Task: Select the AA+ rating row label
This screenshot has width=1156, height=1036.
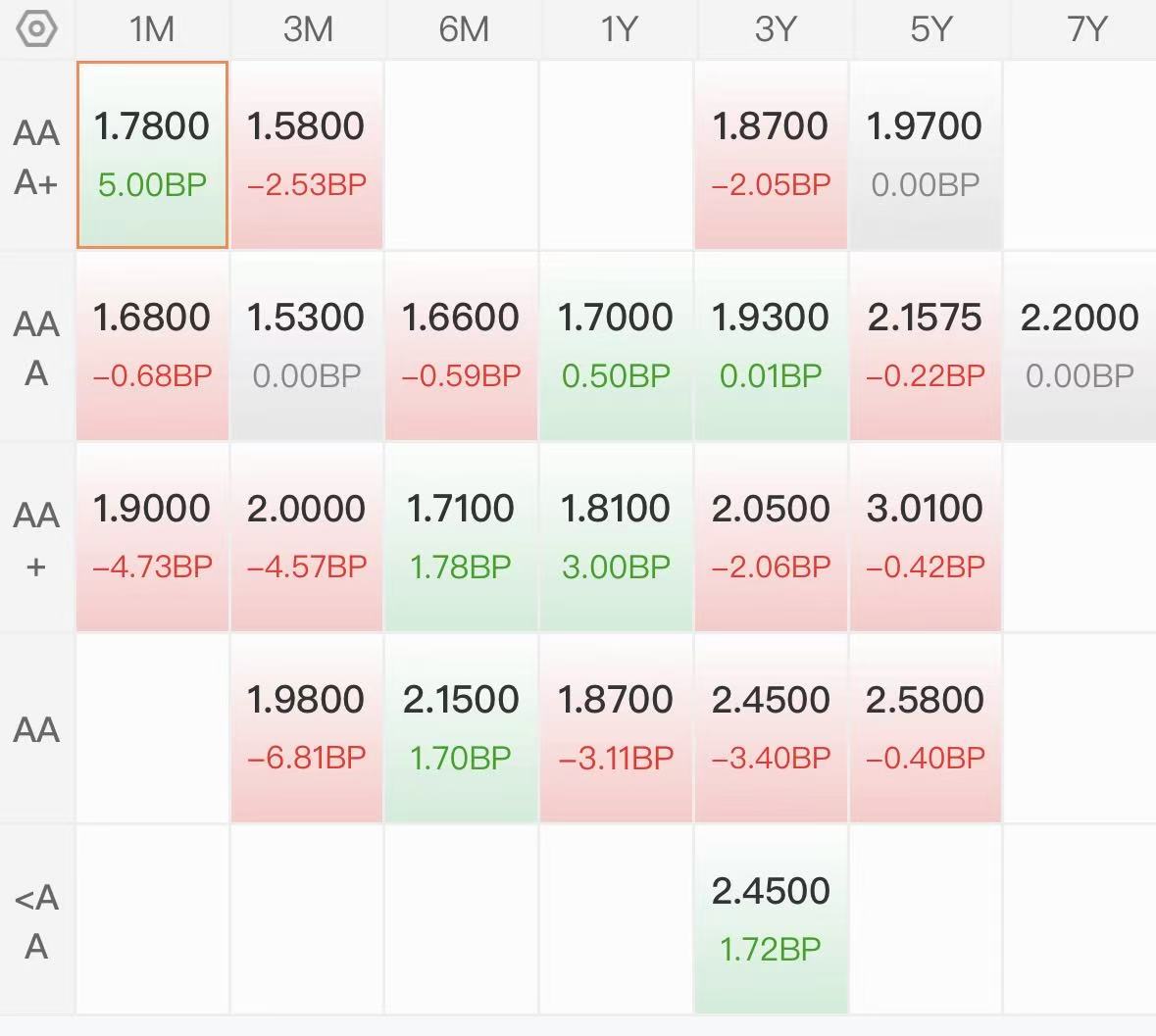Action: 37,539
